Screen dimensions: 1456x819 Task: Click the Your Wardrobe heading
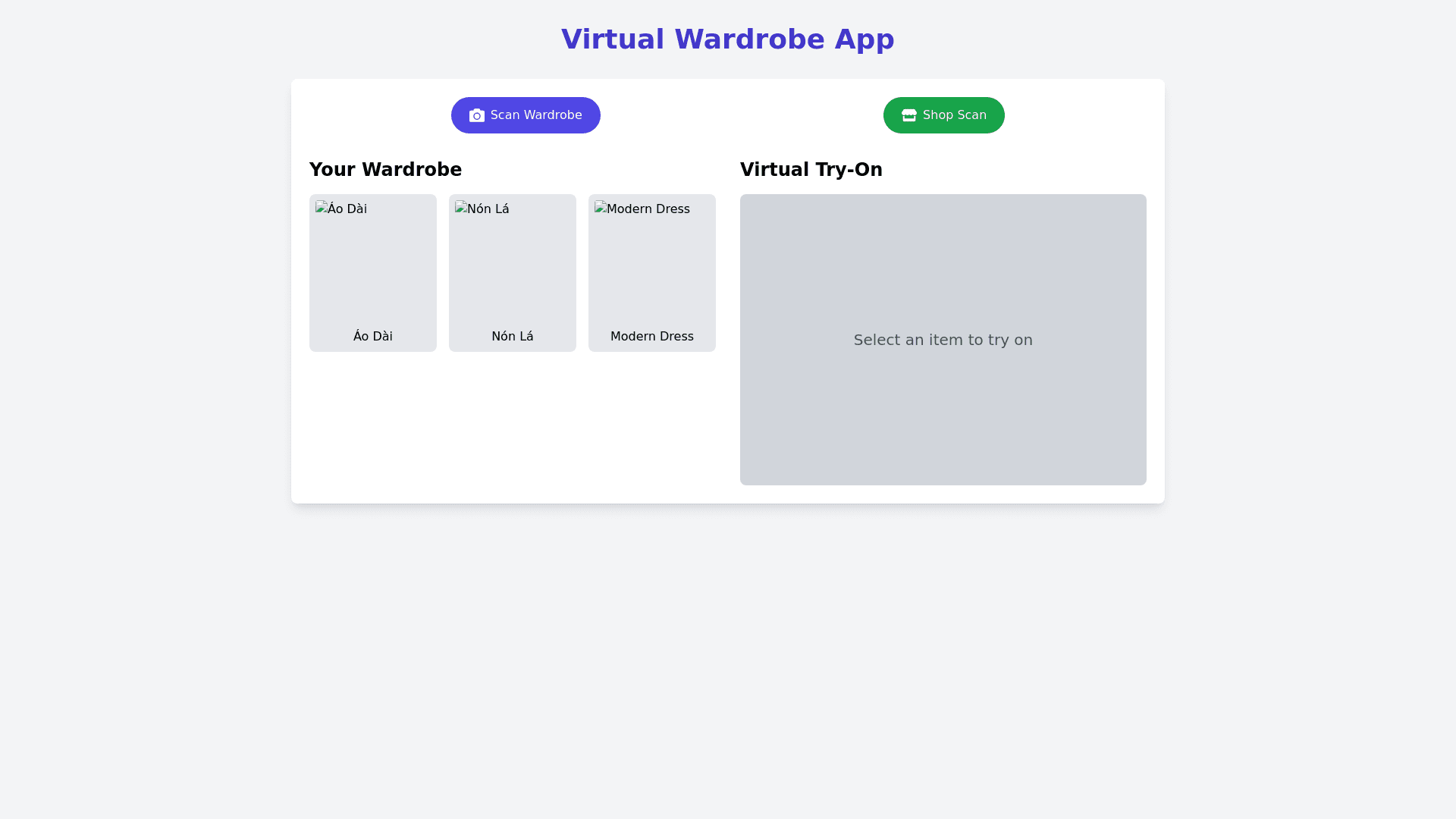click(x=385, y=170)
